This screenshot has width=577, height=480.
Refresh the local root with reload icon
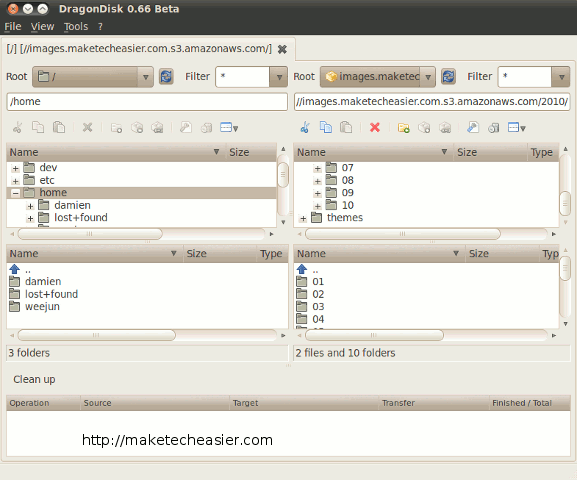[x=166, y=77]
